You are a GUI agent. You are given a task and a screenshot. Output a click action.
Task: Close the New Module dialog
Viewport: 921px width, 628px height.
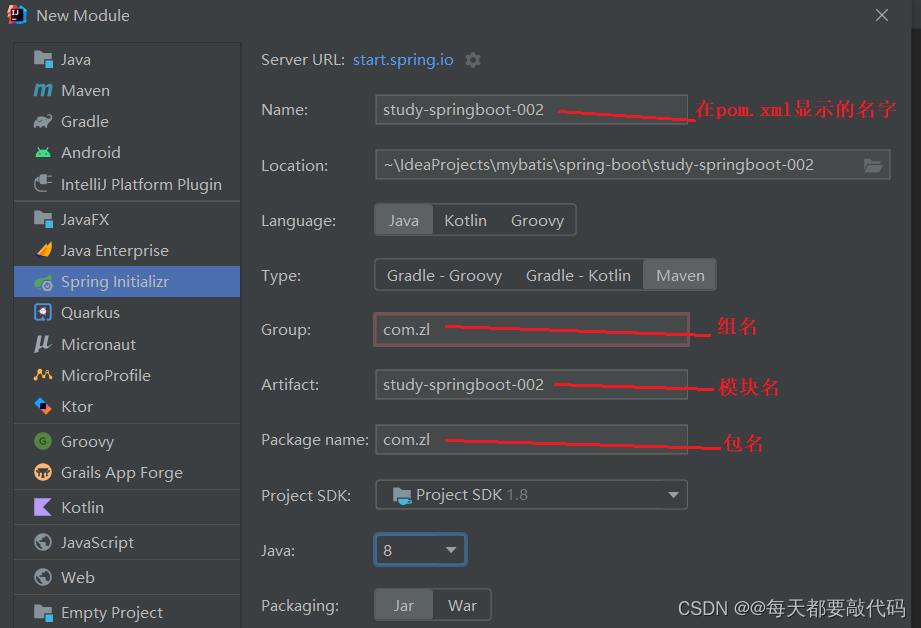[x=881, y=15]
